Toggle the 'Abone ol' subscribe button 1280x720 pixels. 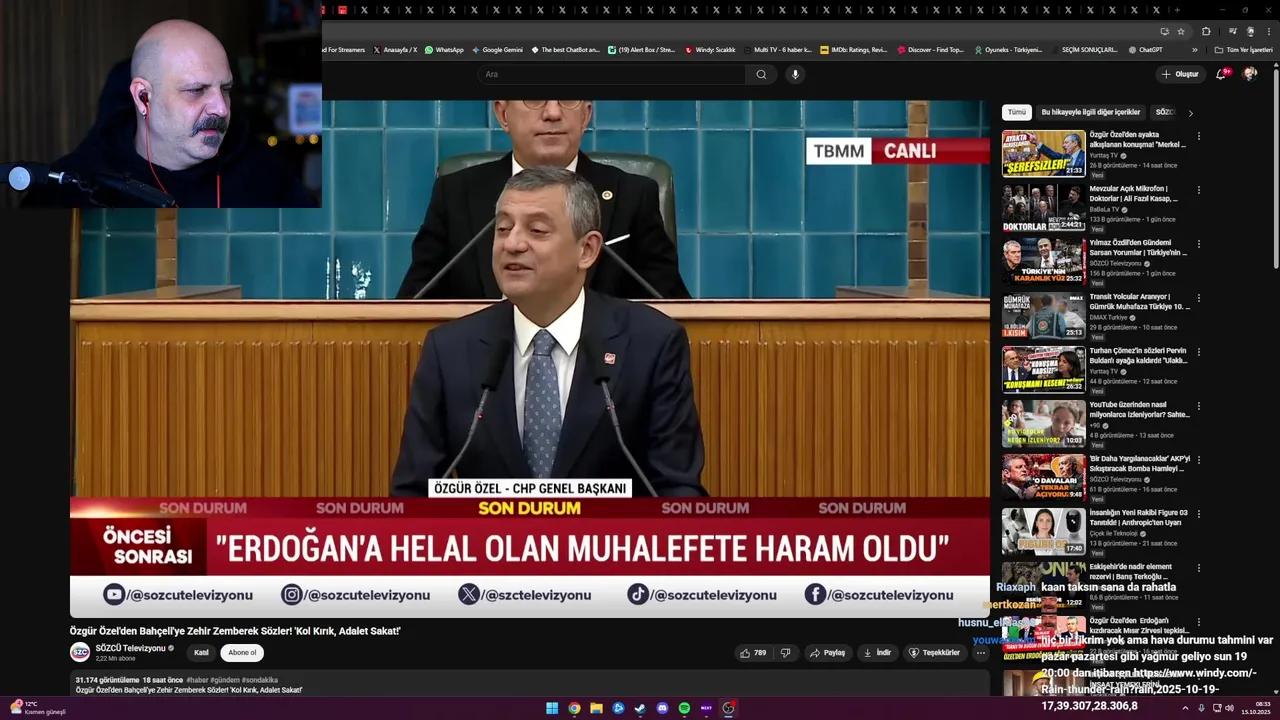pyautogui.click(x=242, y=653)
